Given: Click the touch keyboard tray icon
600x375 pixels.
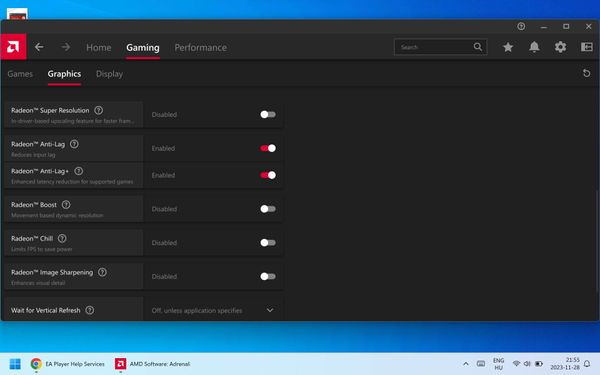Looking at the screenshot, I should tap(481, 364).
